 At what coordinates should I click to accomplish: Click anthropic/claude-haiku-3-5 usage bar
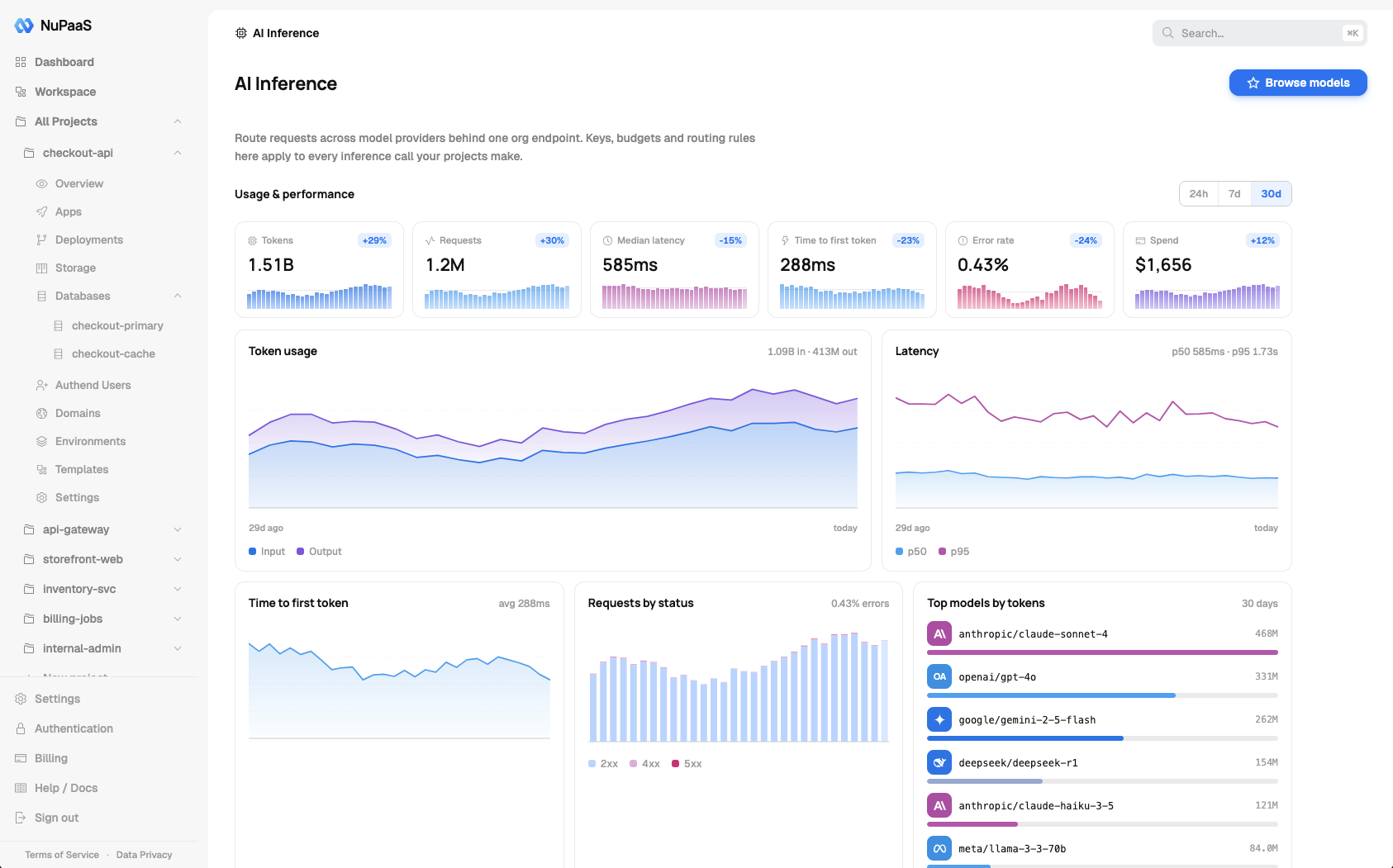[x=1102, y=824]
